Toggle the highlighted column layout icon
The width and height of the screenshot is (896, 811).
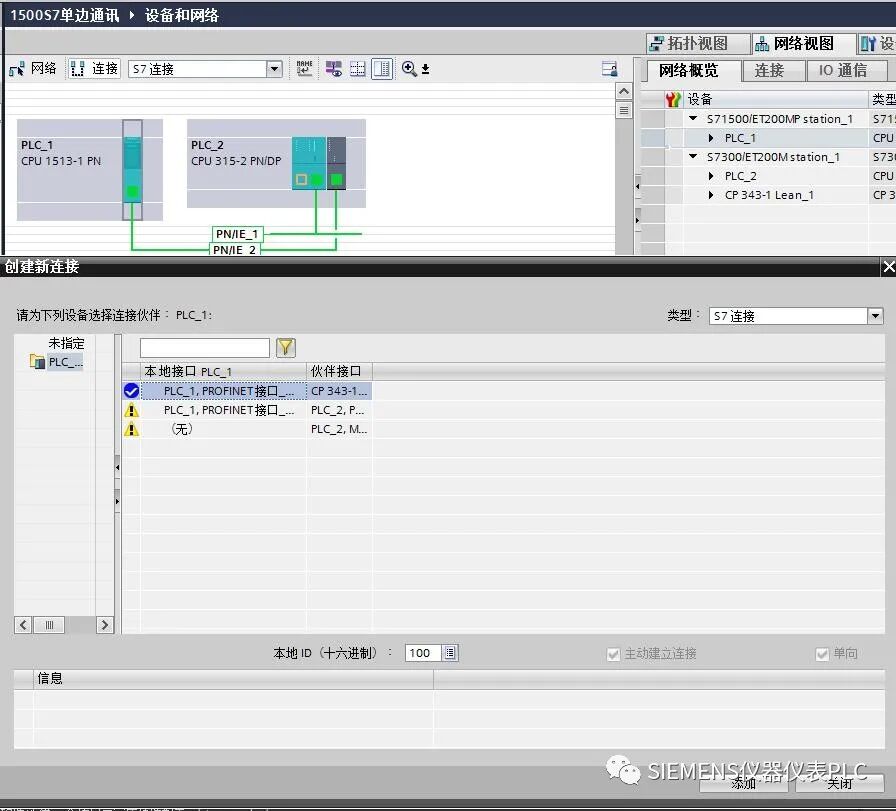click(x=382, y=69)
